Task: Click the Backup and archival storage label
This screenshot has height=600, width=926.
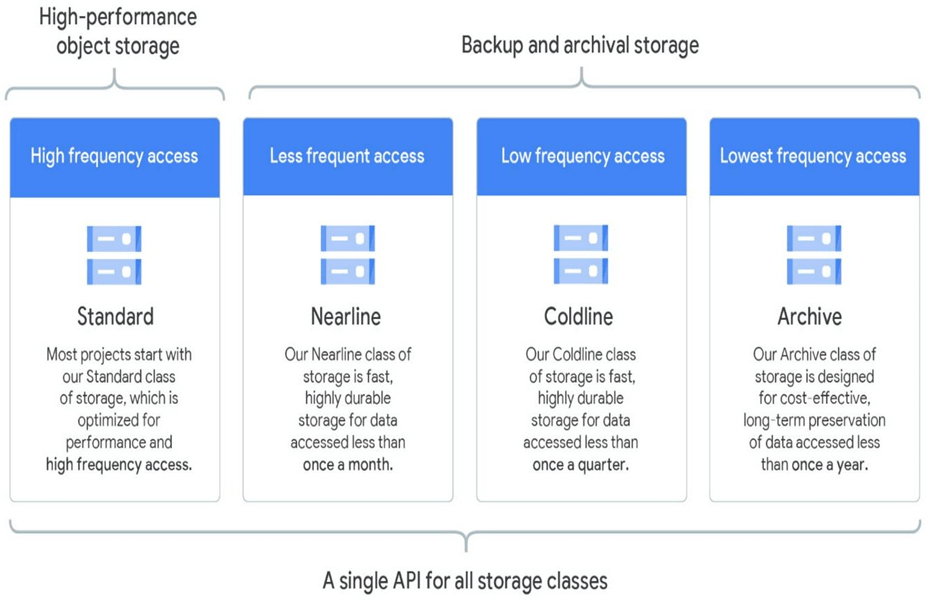Action: [580, 45]
